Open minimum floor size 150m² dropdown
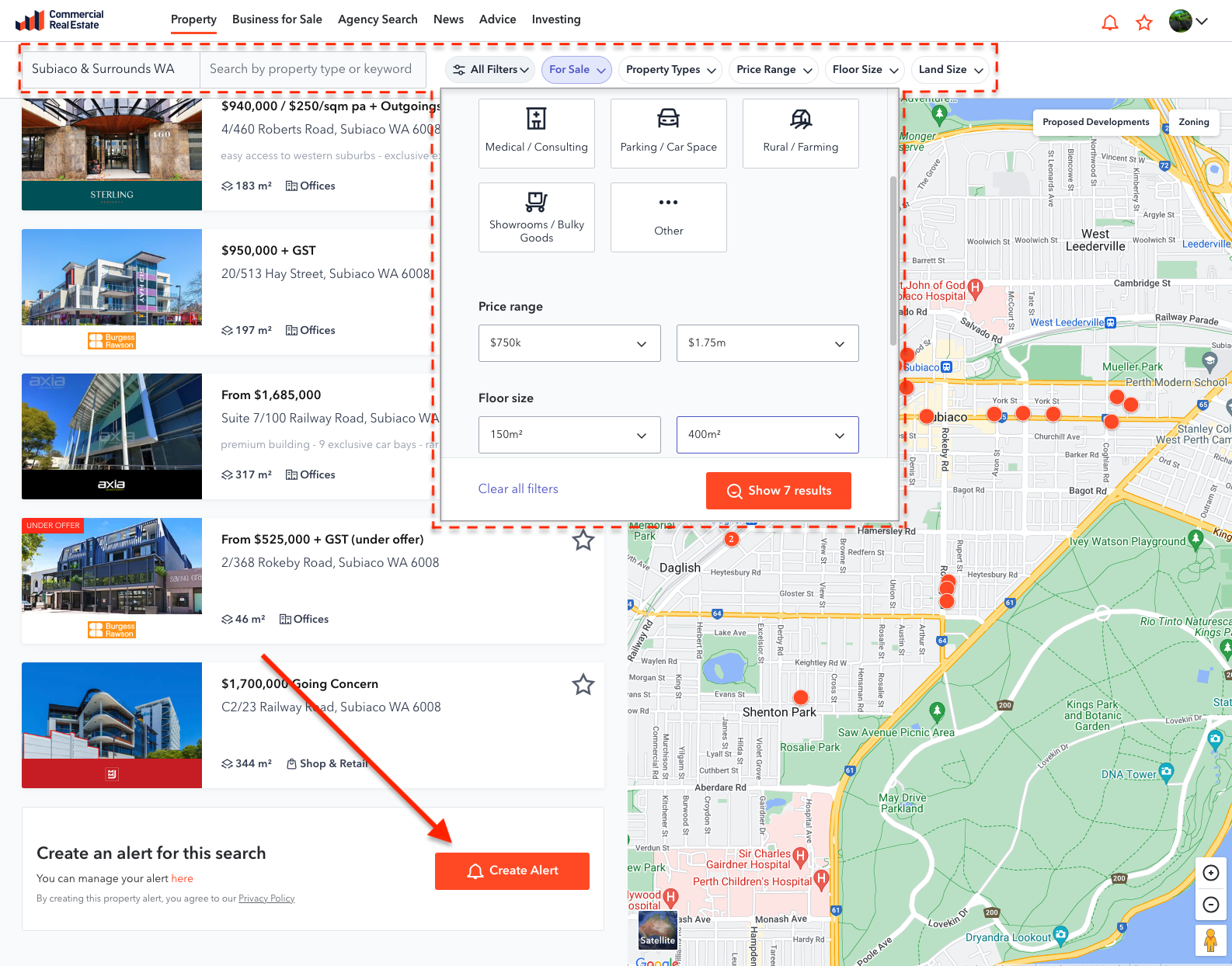 pos(569,435)
